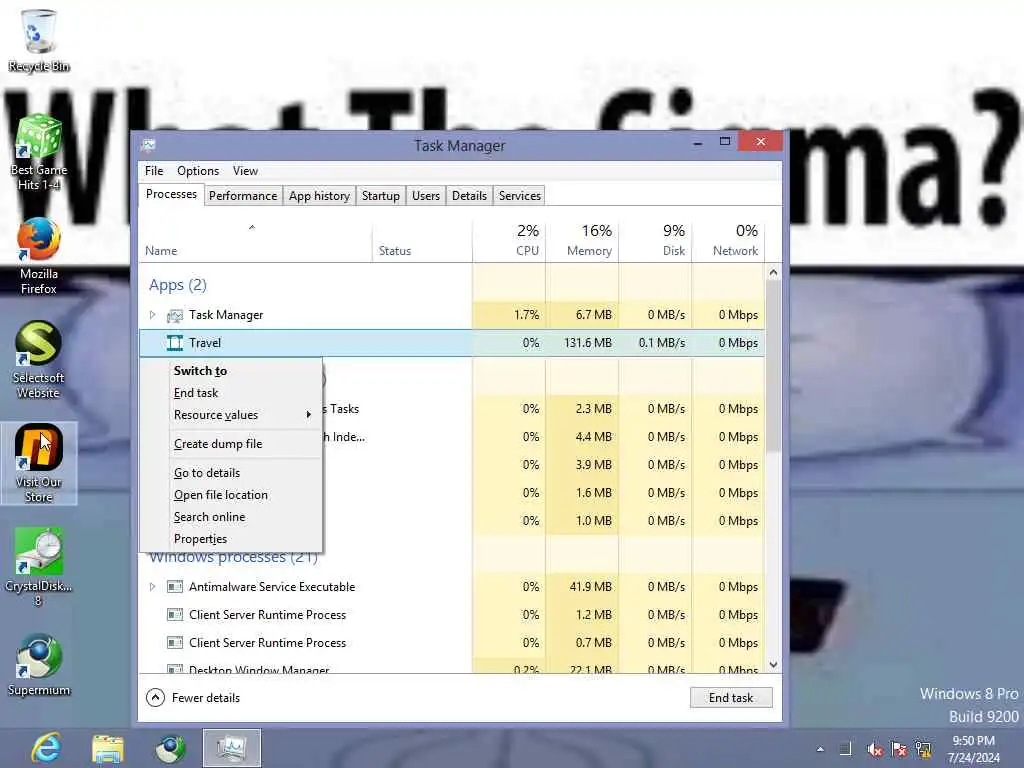Launch Mozilla Firefox from the desktop
The height and width of the screenshot is (768, 1024).
click(39, 257)
